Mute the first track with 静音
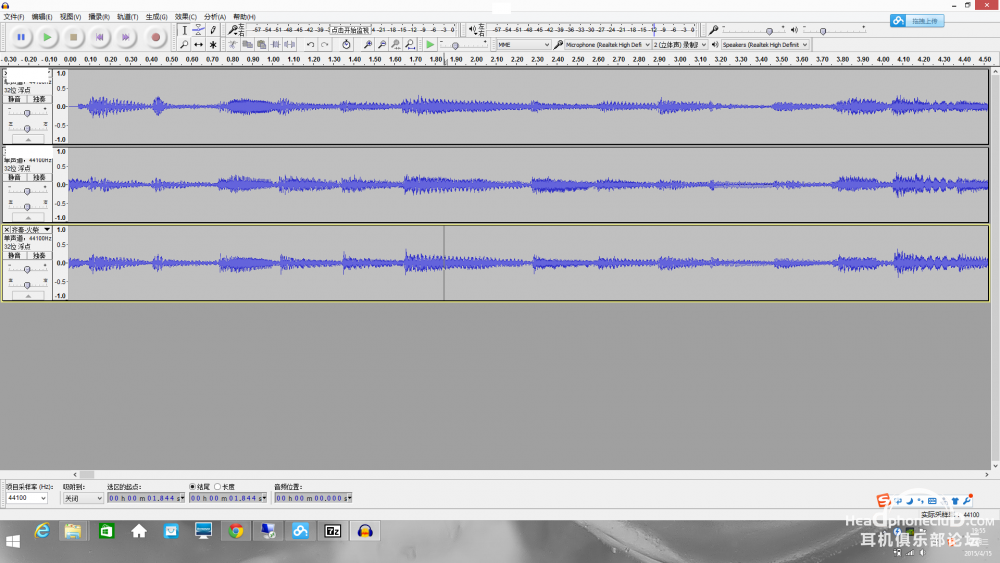The image size is (1000, 563). pos(14,99)
